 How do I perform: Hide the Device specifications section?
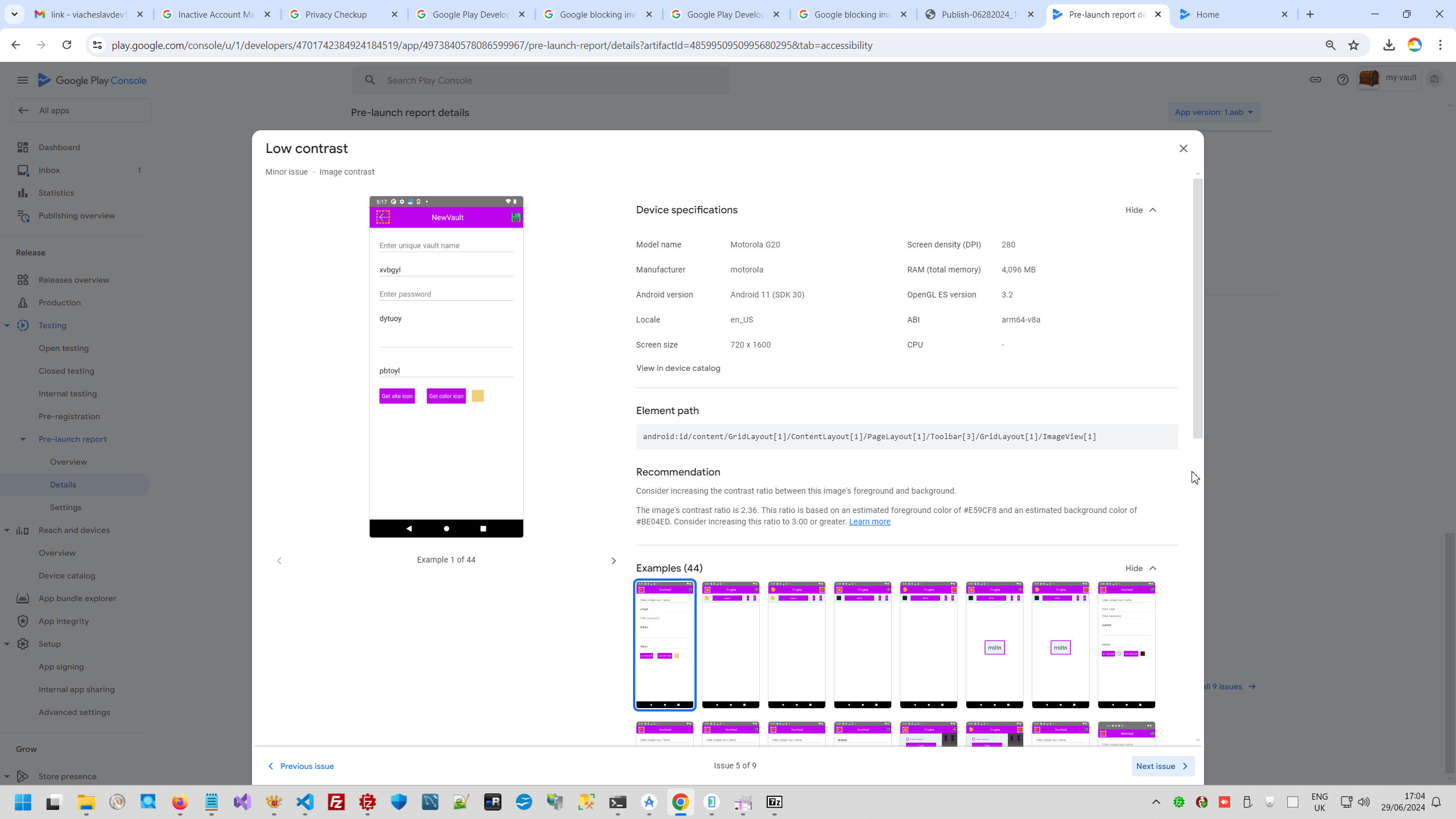1140,210
